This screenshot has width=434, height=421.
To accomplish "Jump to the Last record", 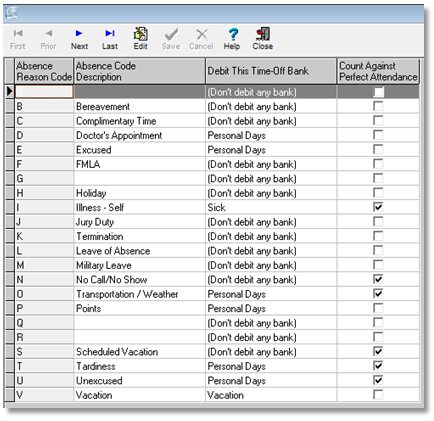I will tap(110, 33).
